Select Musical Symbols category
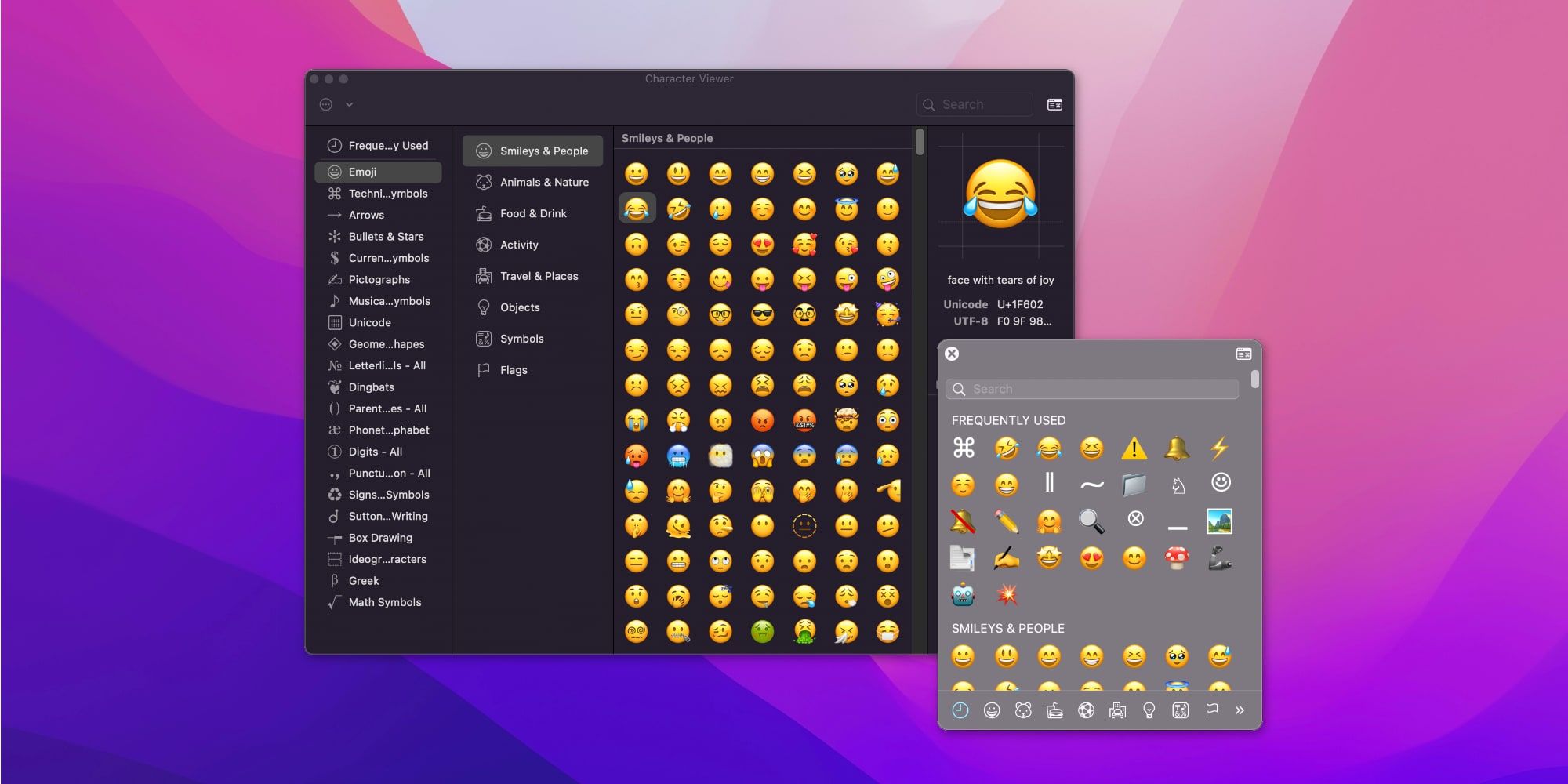 point(378,301)
